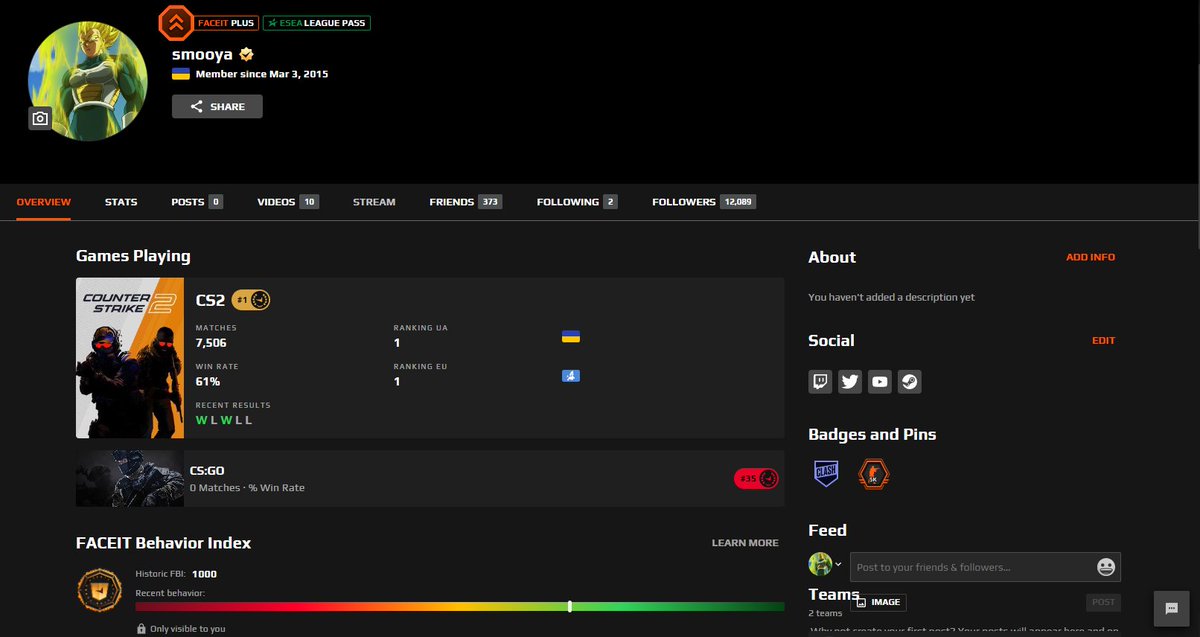The width and height of the screenshot is (1200, 637).
Task: Click EU flag next to Ranking EU
Action: tap(571, 376)
